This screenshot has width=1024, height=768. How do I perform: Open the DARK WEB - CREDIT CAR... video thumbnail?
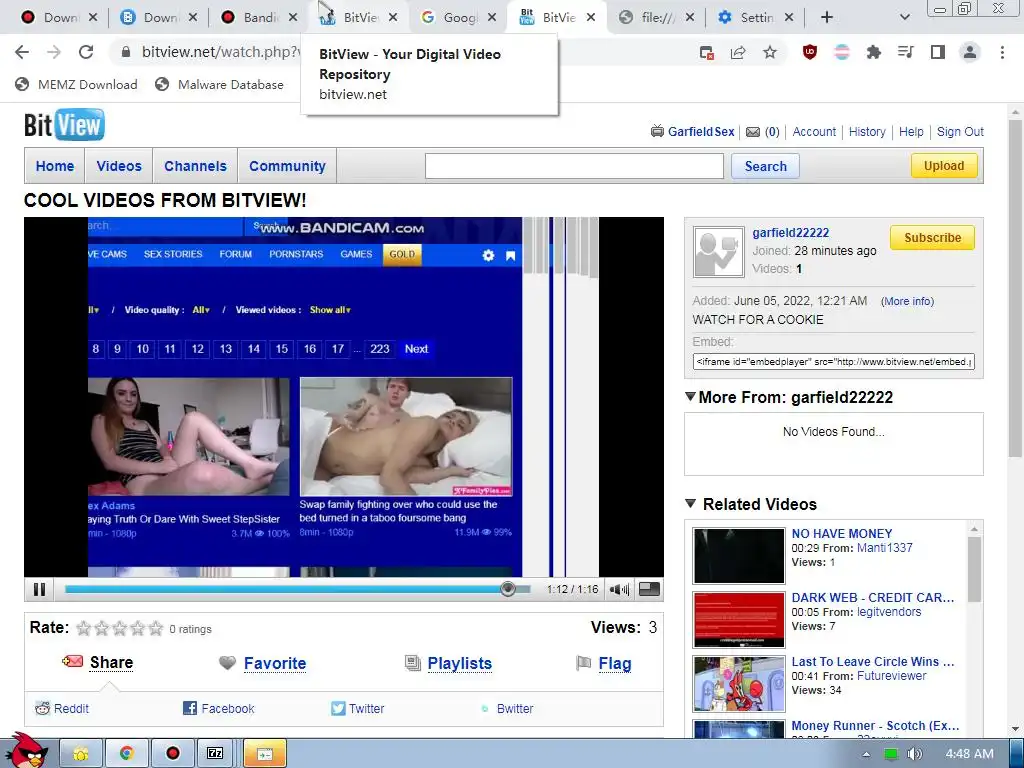(739, 620)
